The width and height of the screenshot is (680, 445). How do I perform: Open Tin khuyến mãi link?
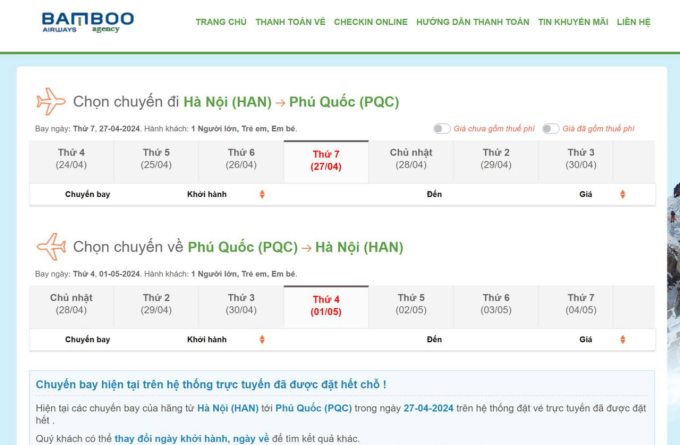(572, 21)
